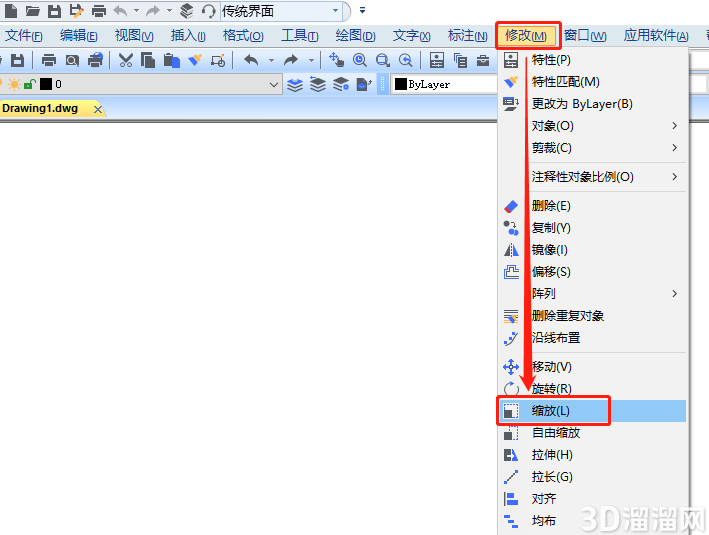Open the tool palettes briefcase icon
The height and width of the screenshot is (535, 709).
click(483, 60)
